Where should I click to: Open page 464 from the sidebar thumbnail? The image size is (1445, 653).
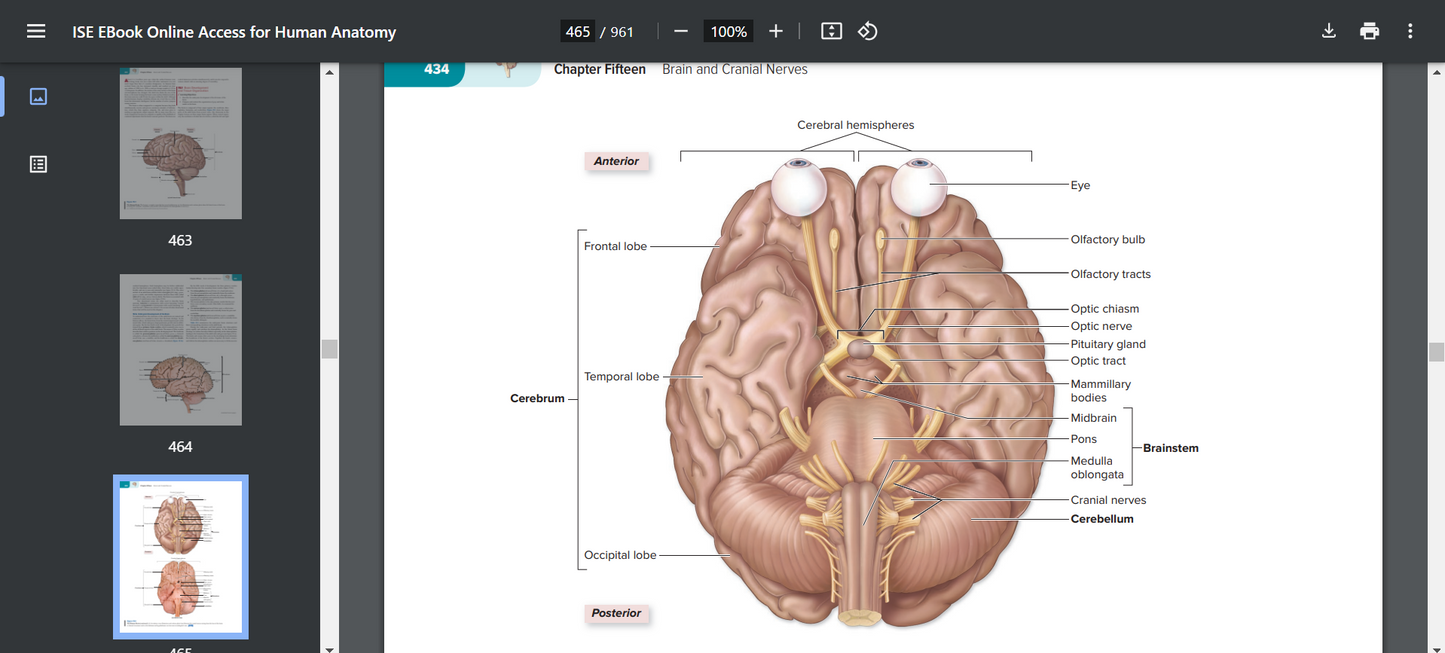click(x=180, y=349)
